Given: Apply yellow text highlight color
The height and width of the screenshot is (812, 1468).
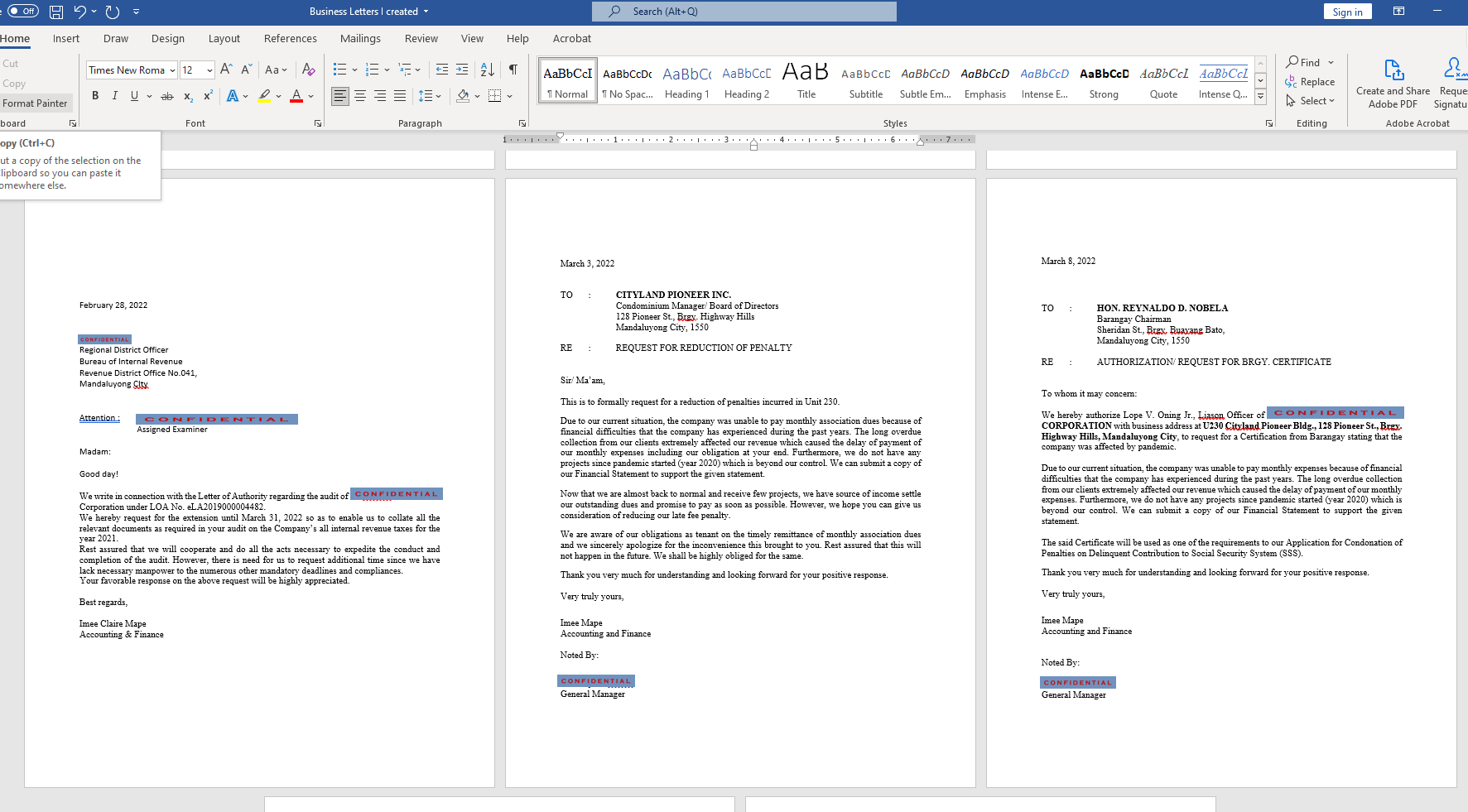Looking at the screenshot, I should point(264,96).
